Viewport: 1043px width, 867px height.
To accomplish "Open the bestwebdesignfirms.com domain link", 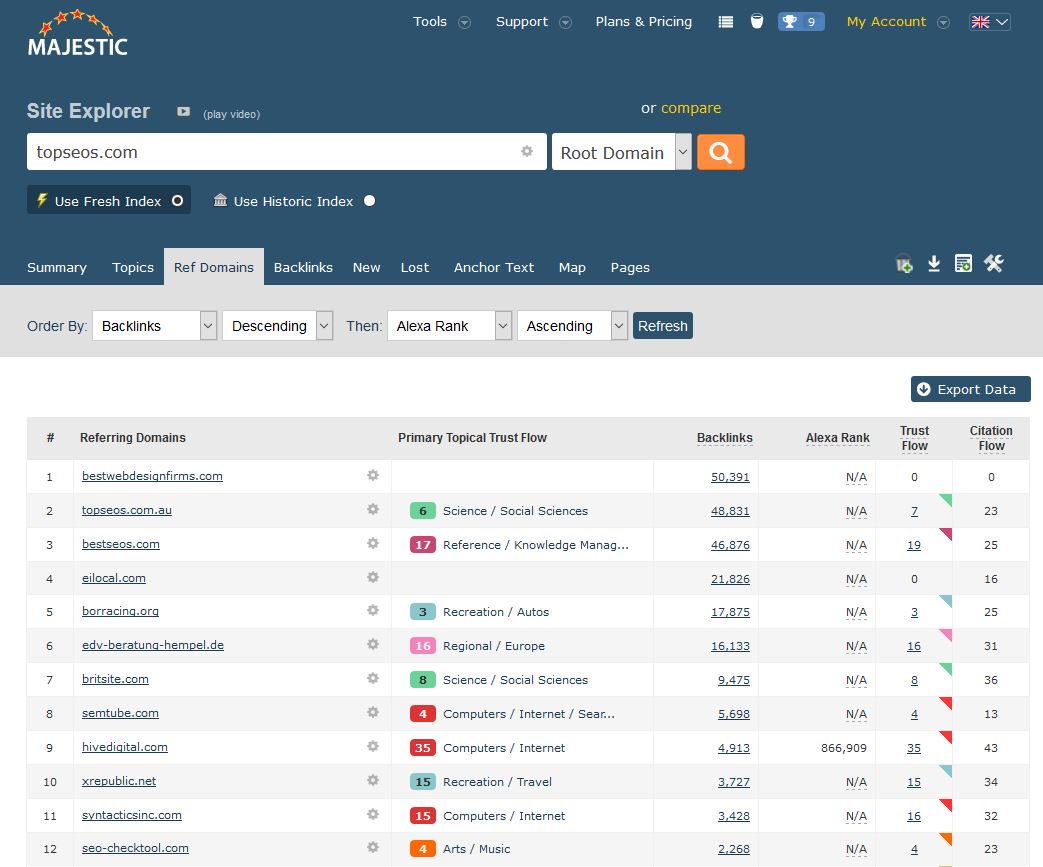I will point(152,476).
